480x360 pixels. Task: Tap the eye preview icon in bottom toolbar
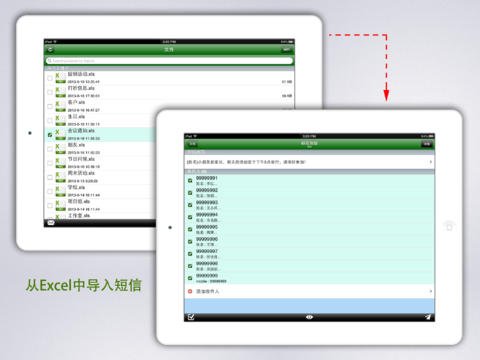309,317
